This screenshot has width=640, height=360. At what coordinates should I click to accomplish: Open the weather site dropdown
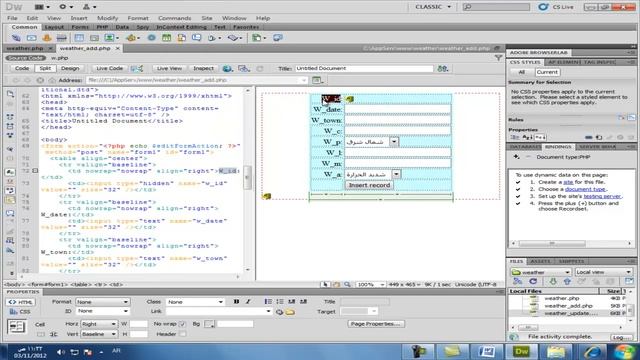540,272
